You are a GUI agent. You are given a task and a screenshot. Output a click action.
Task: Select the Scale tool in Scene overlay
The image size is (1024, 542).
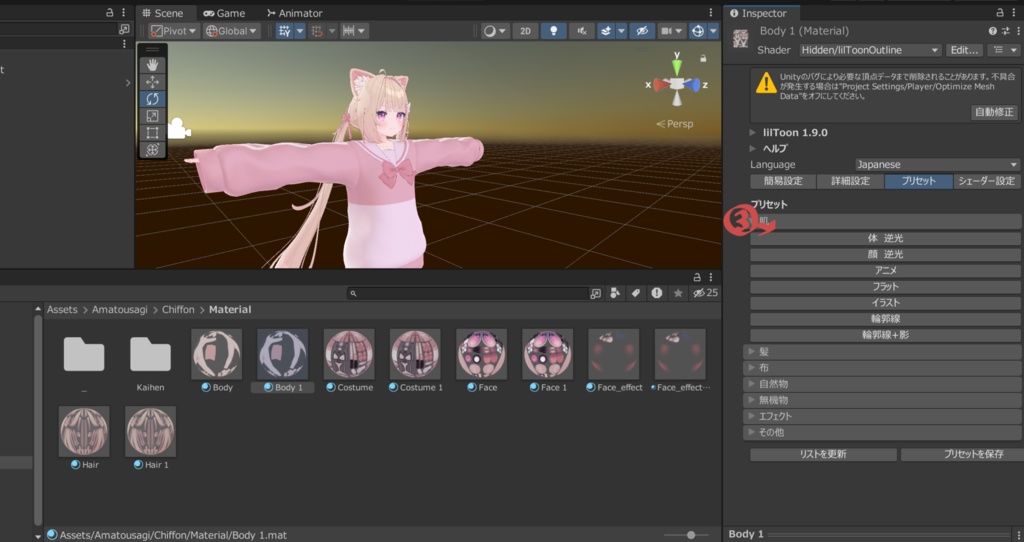tap(152, 116)
